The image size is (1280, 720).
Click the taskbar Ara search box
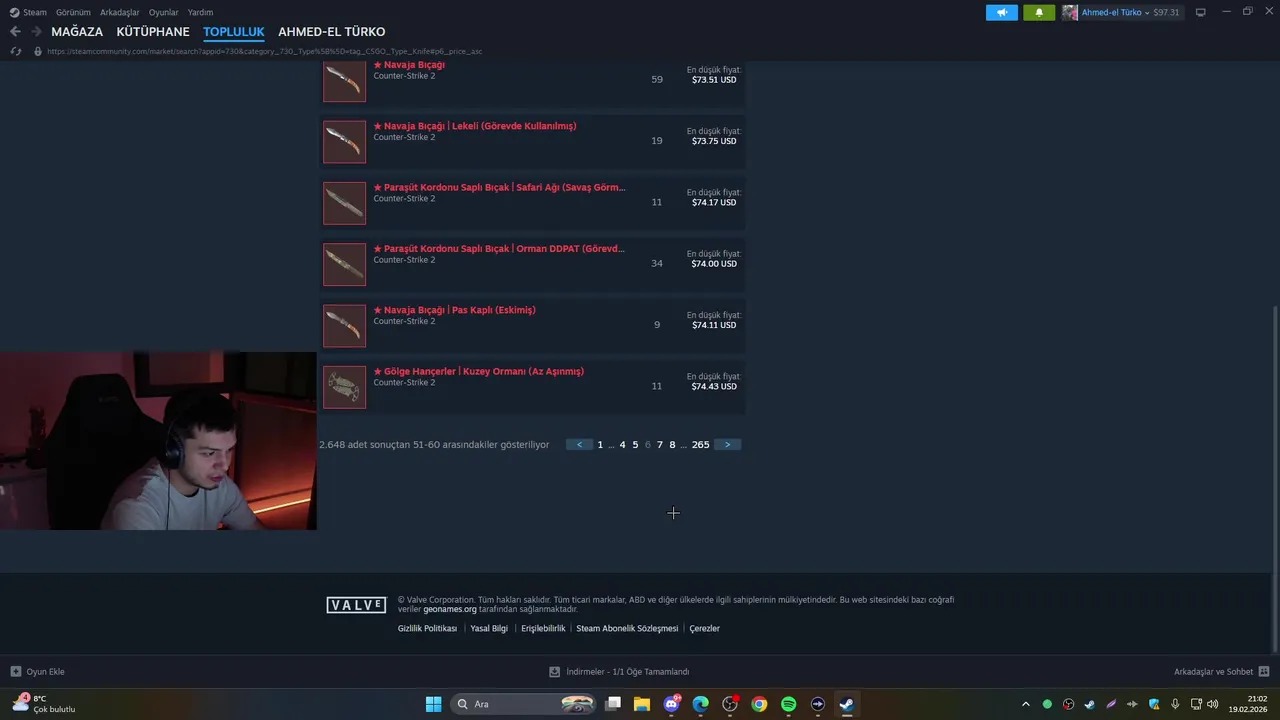(524, 704)
